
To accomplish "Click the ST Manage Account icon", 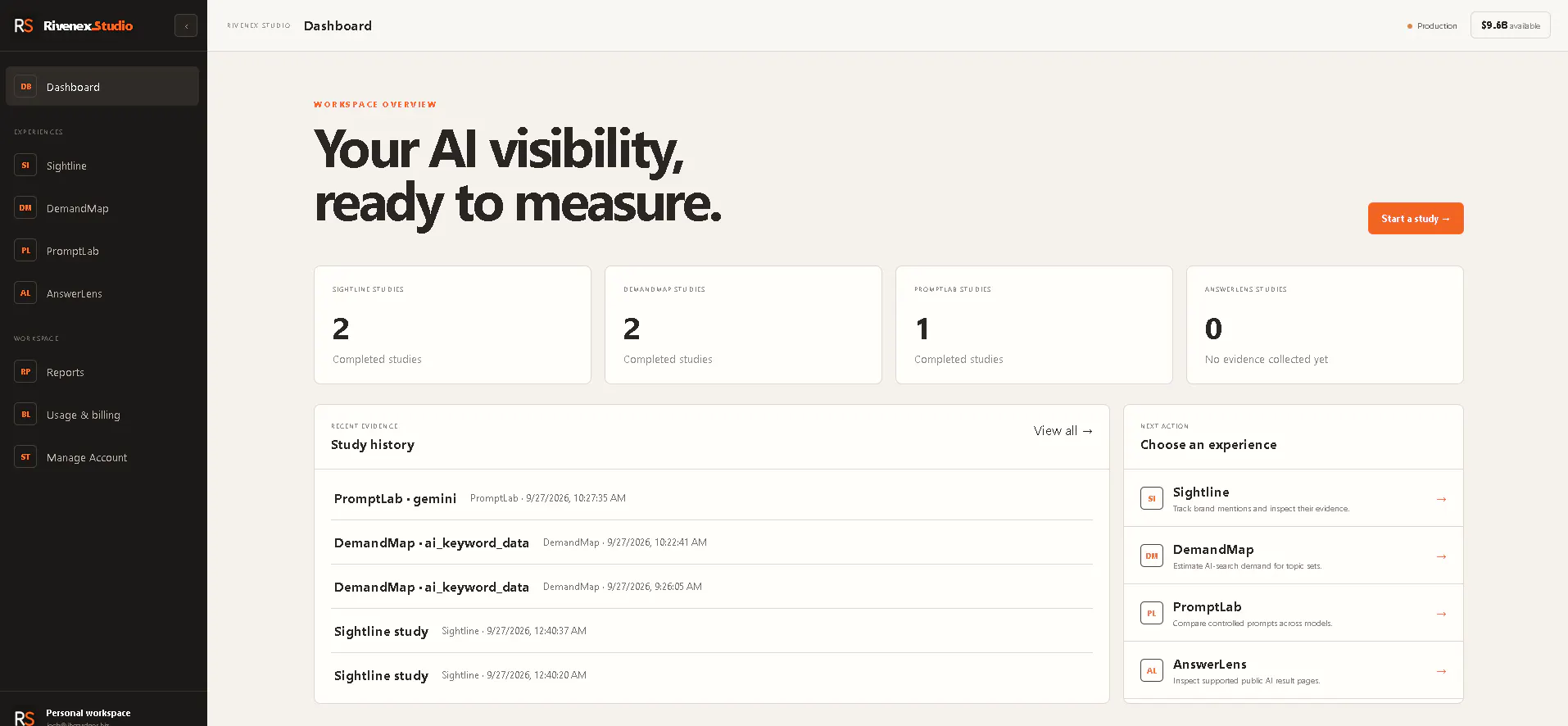I will (25, 457).
